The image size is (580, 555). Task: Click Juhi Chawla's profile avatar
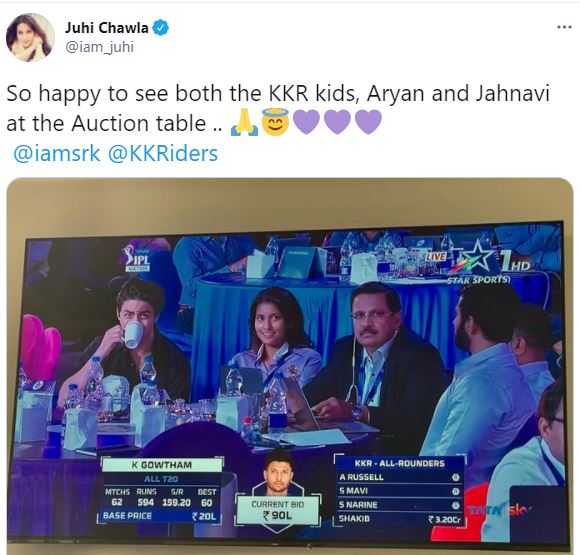point(30,37)
